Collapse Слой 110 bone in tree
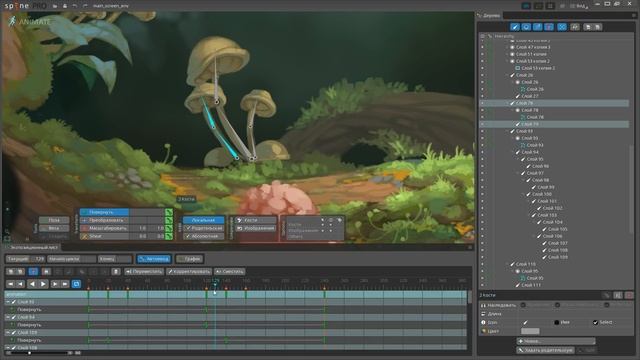Viewport: 640px width, 360px height. [508, 264]
